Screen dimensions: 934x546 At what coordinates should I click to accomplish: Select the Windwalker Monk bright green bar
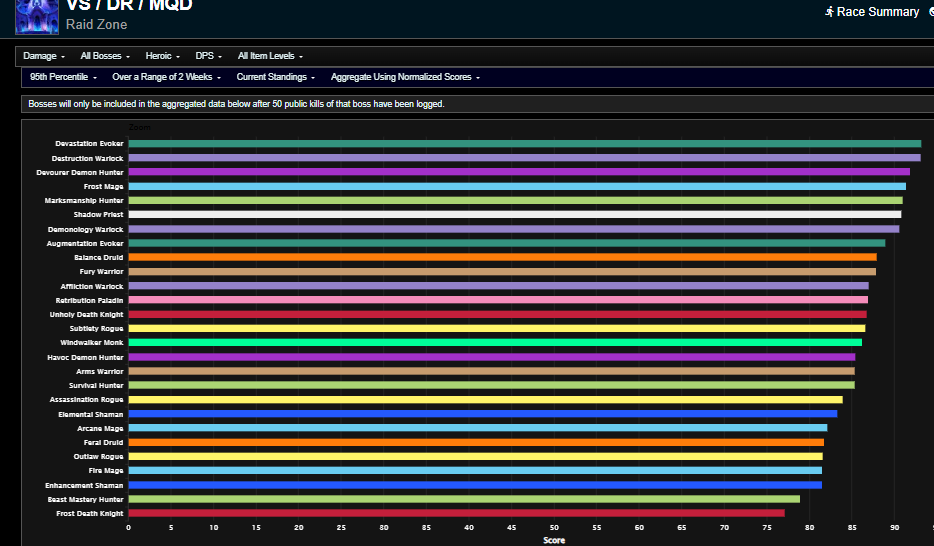(495, 342)
